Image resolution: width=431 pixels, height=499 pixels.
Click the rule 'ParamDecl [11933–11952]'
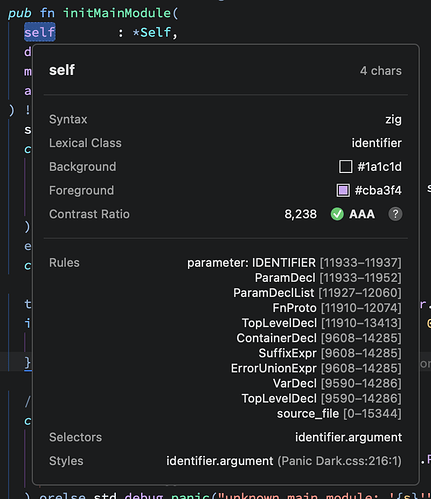pyautogui.click(x=328, y=278)
